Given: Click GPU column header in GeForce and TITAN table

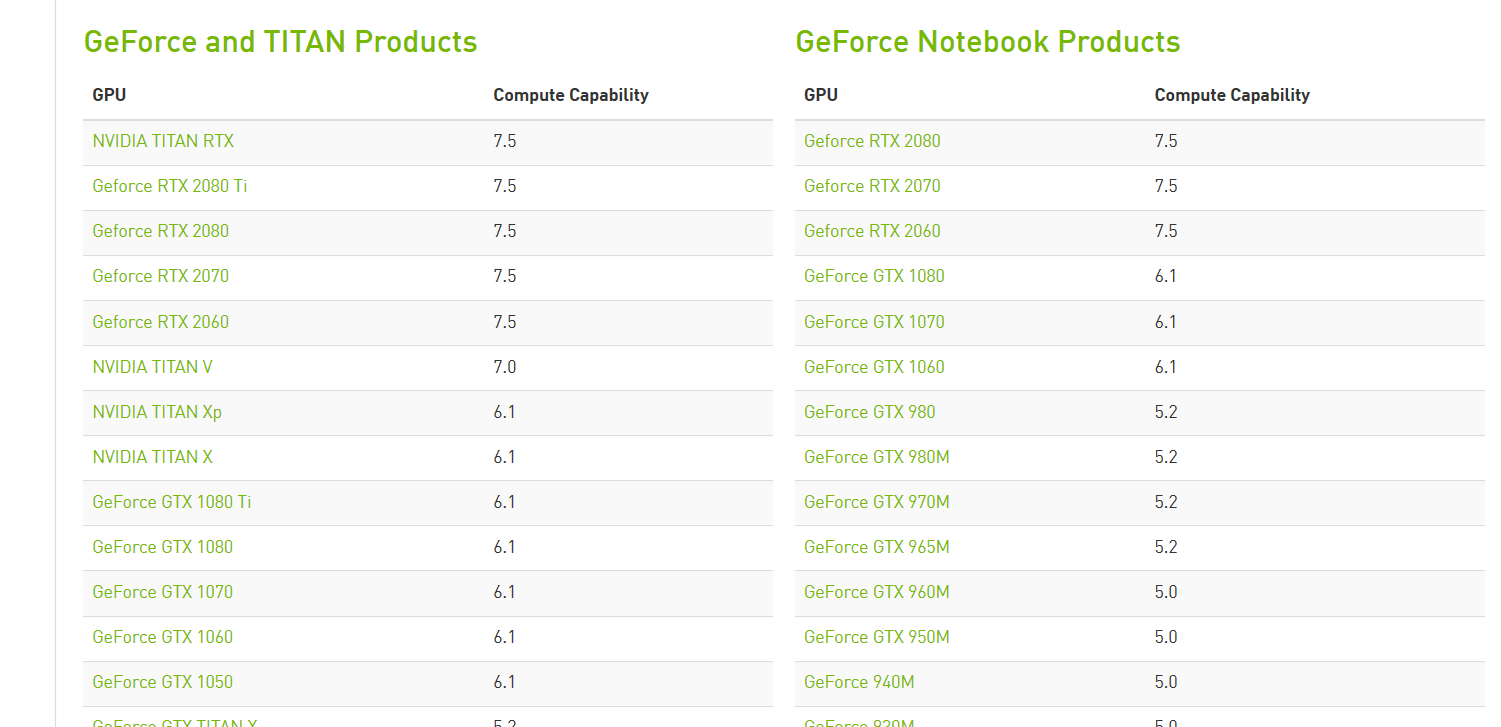Looking at the screenshot, I should pyautogui.click(x=109, y=95).
